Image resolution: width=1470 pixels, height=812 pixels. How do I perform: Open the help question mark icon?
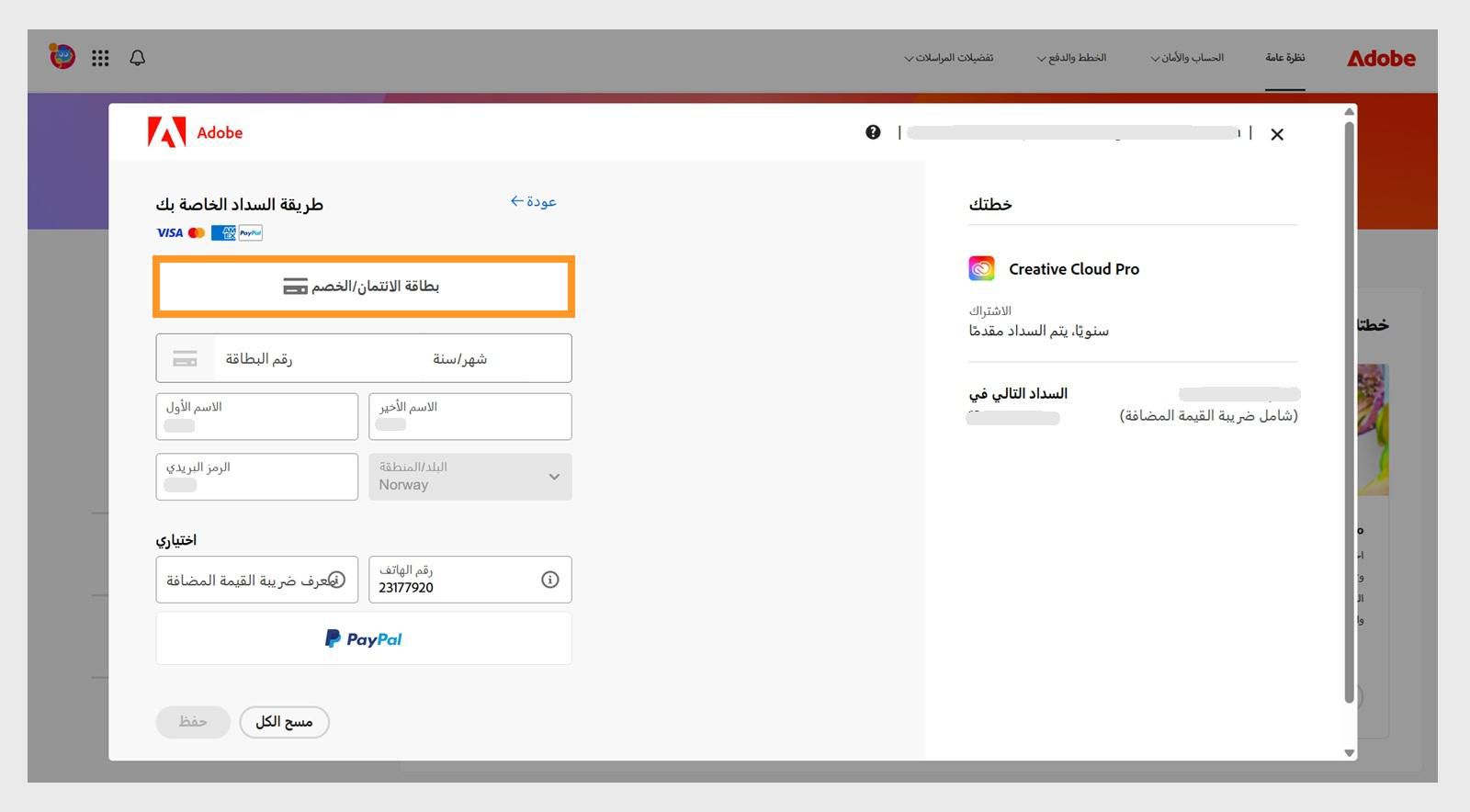coord(873,132)
